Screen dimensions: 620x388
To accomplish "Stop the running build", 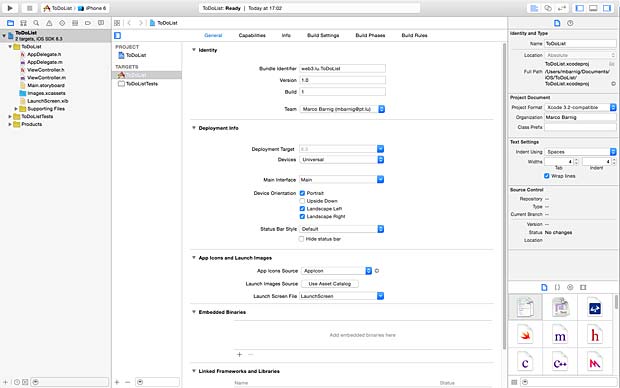I will pos(29,8).
